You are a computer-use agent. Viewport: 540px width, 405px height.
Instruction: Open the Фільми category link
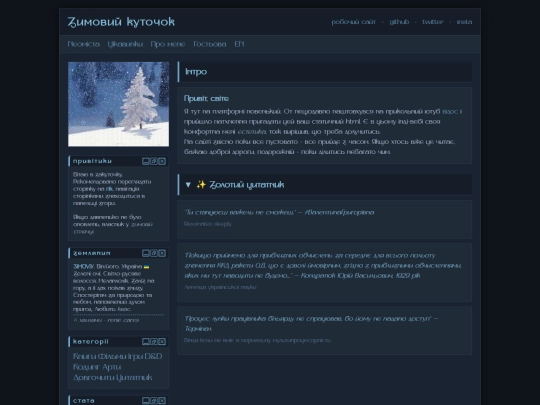click(x=112, y=356)
